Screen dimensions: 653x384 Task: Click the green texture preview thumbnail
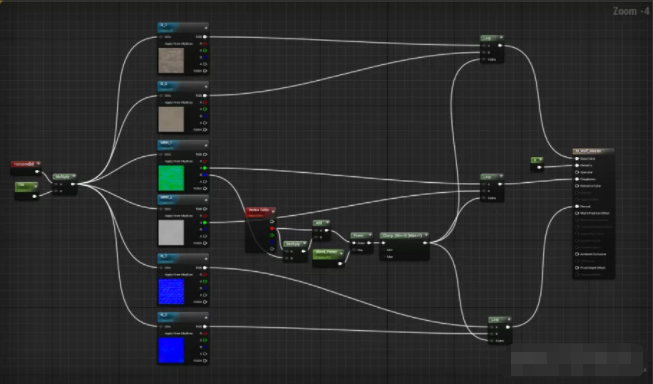171,178
